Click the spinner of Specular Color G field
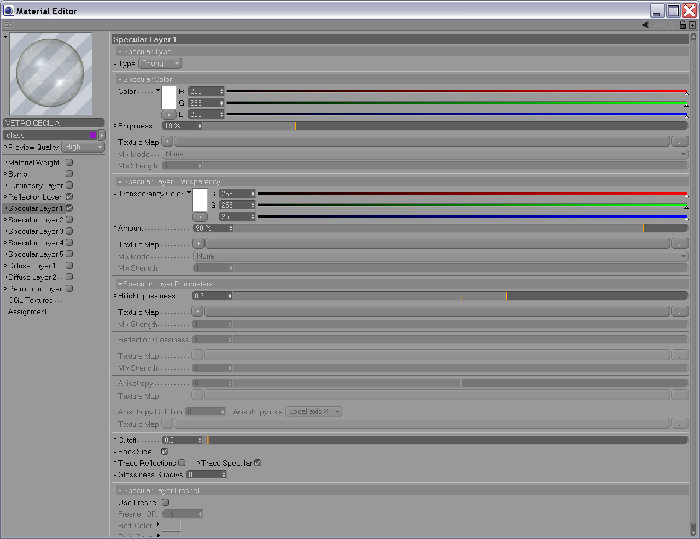This screenshot has height=539, width=700. [x=221, y=103]
